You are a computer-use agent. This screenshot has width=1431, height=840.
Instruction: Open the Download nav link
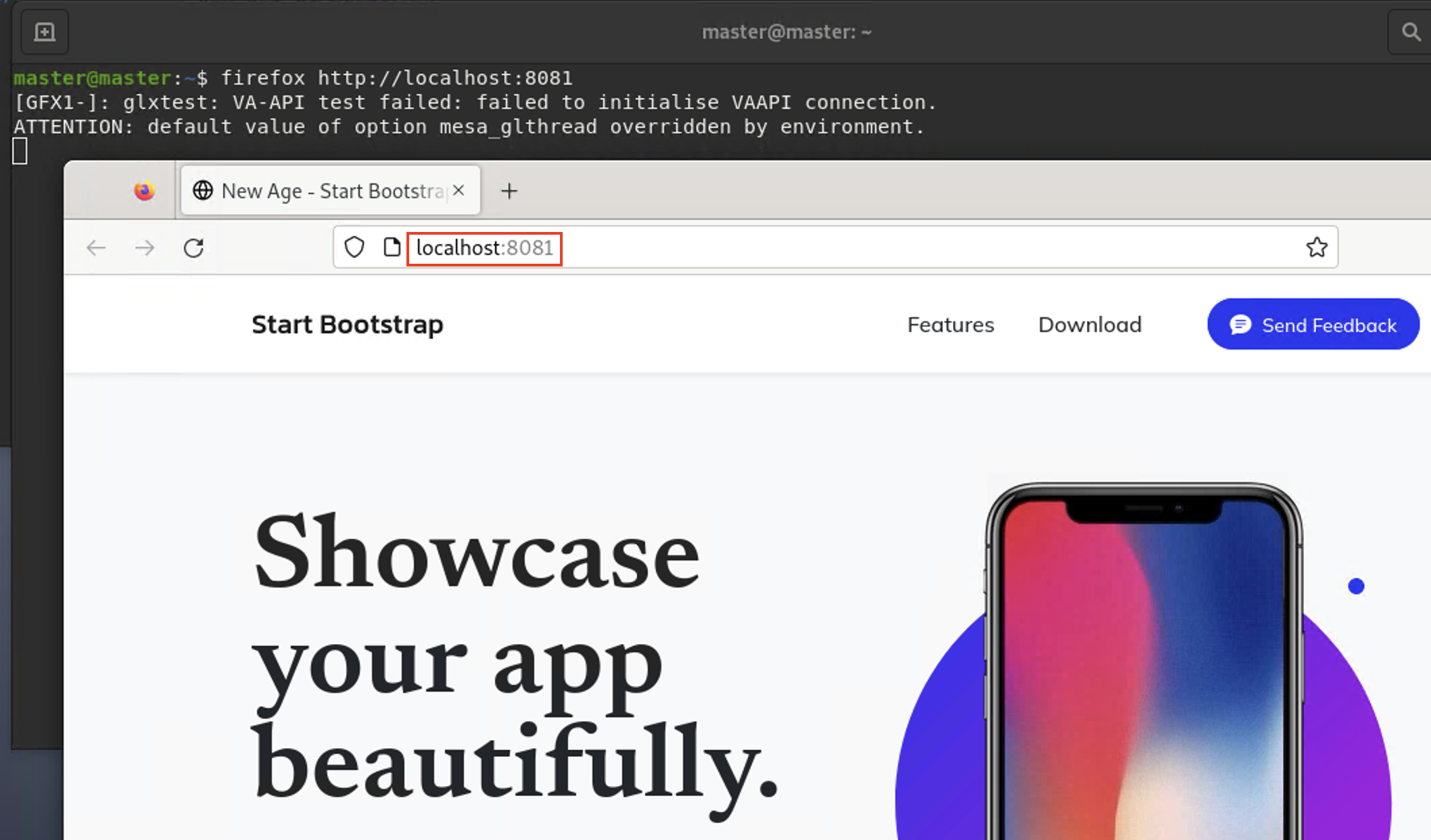pos(1089,325)
